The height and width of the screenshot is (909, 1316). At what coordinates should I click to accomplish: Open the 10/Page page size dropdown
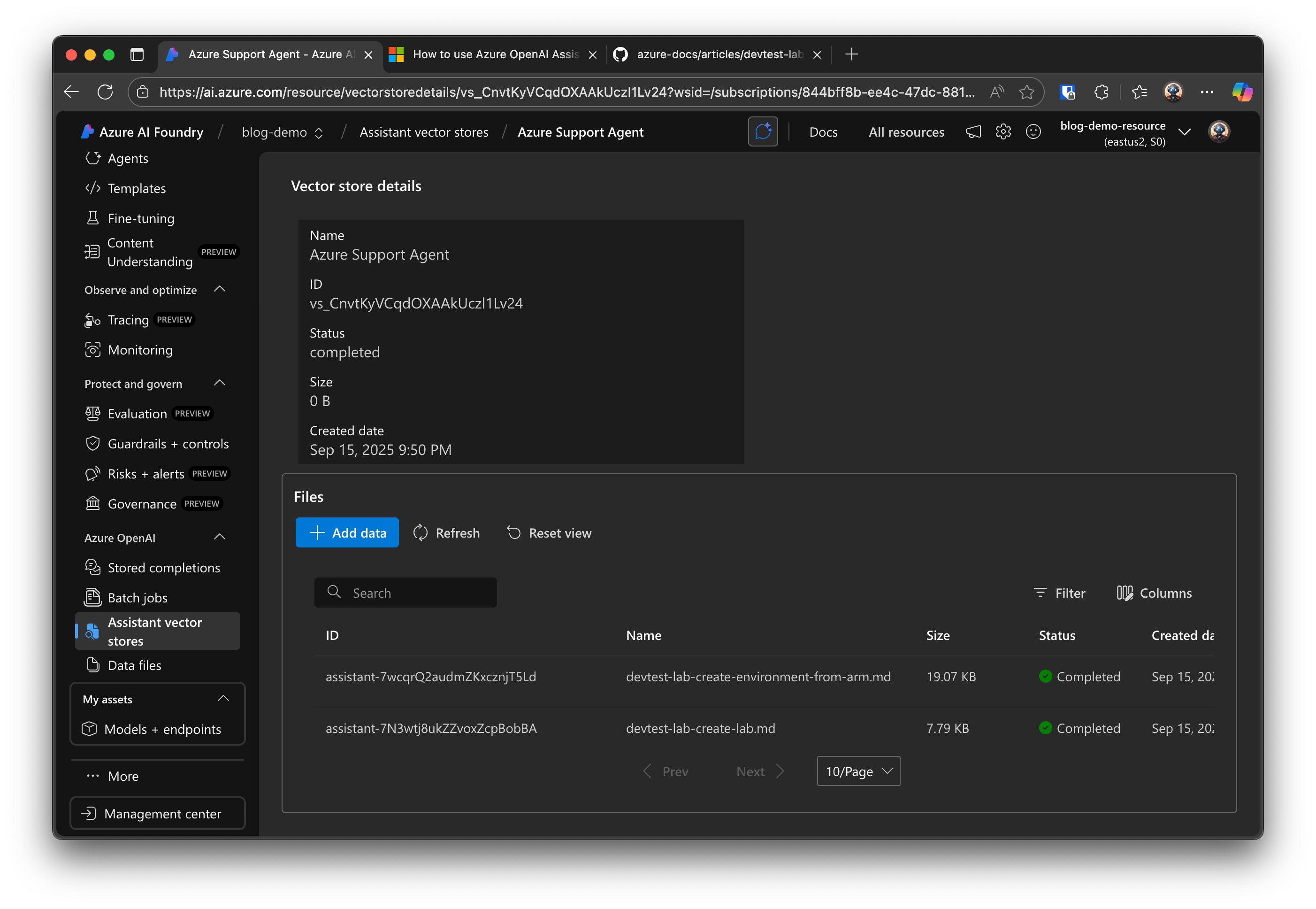[858, 771]
